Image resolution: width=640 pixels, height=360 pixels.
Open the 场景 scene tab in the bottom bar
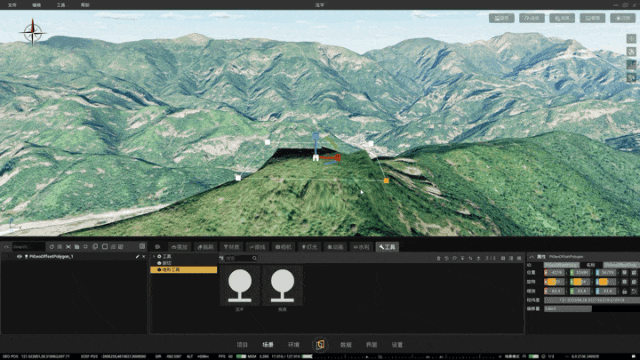point(268,345)
